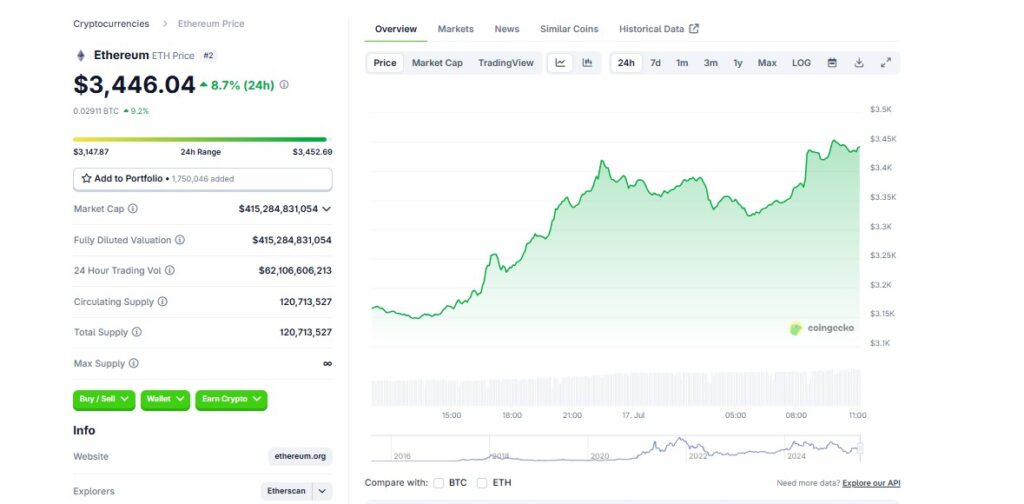The width and height of the screenshot is (1024, 504).
Task: Click the 0.02911 BTC price text
Action: (96, 111)
